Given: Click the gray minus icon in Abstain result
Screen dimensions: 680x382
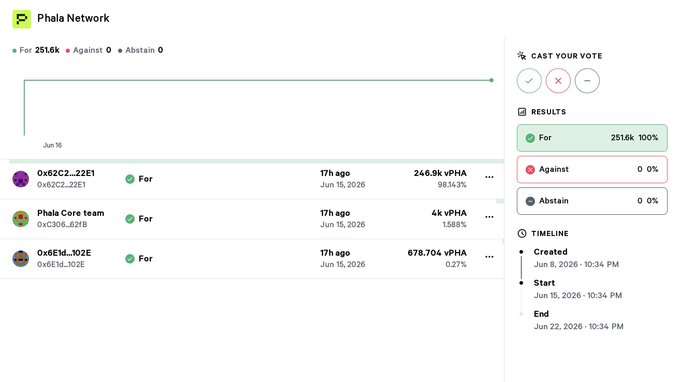Looking at the screenshot, I should pyautogui.click(x=530, y=201).
